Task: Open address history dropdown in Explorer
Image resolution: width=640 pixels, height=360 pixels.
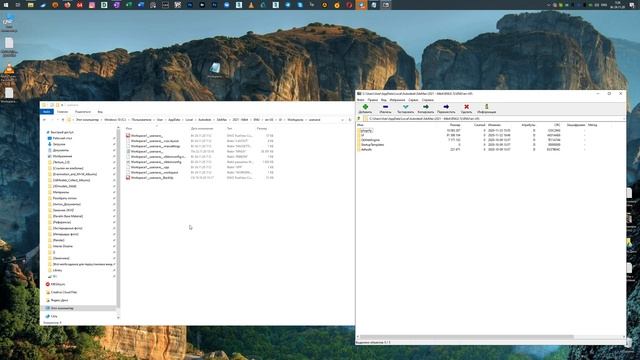Action: (342, 120)
